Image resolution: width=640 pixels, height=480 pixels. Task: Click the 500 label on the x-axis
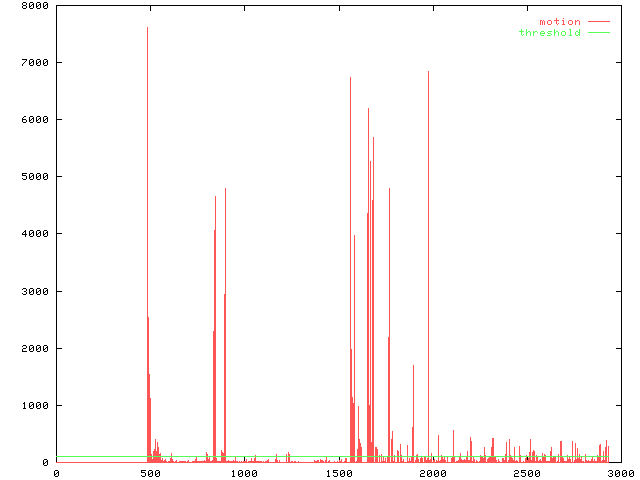[x=150, y=473]
